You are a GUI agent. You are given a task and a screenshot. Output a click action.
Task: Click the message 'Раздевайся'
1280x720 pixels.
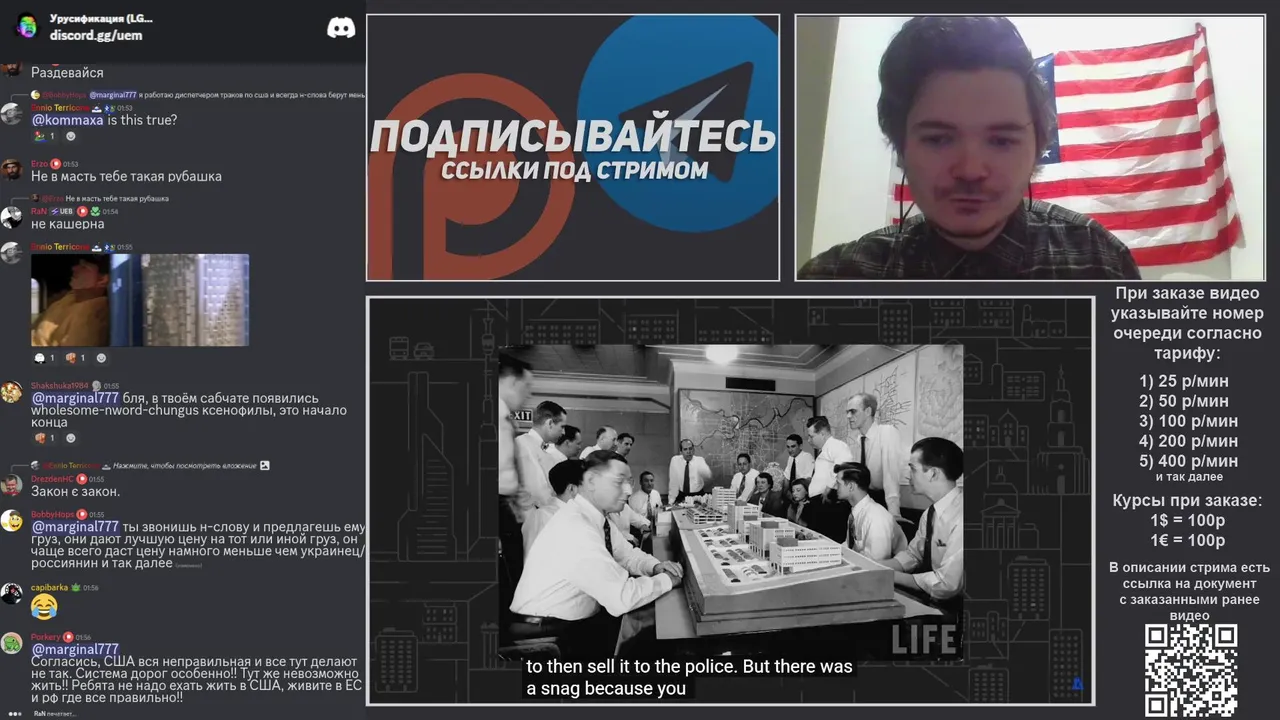[x=67, y=73]
